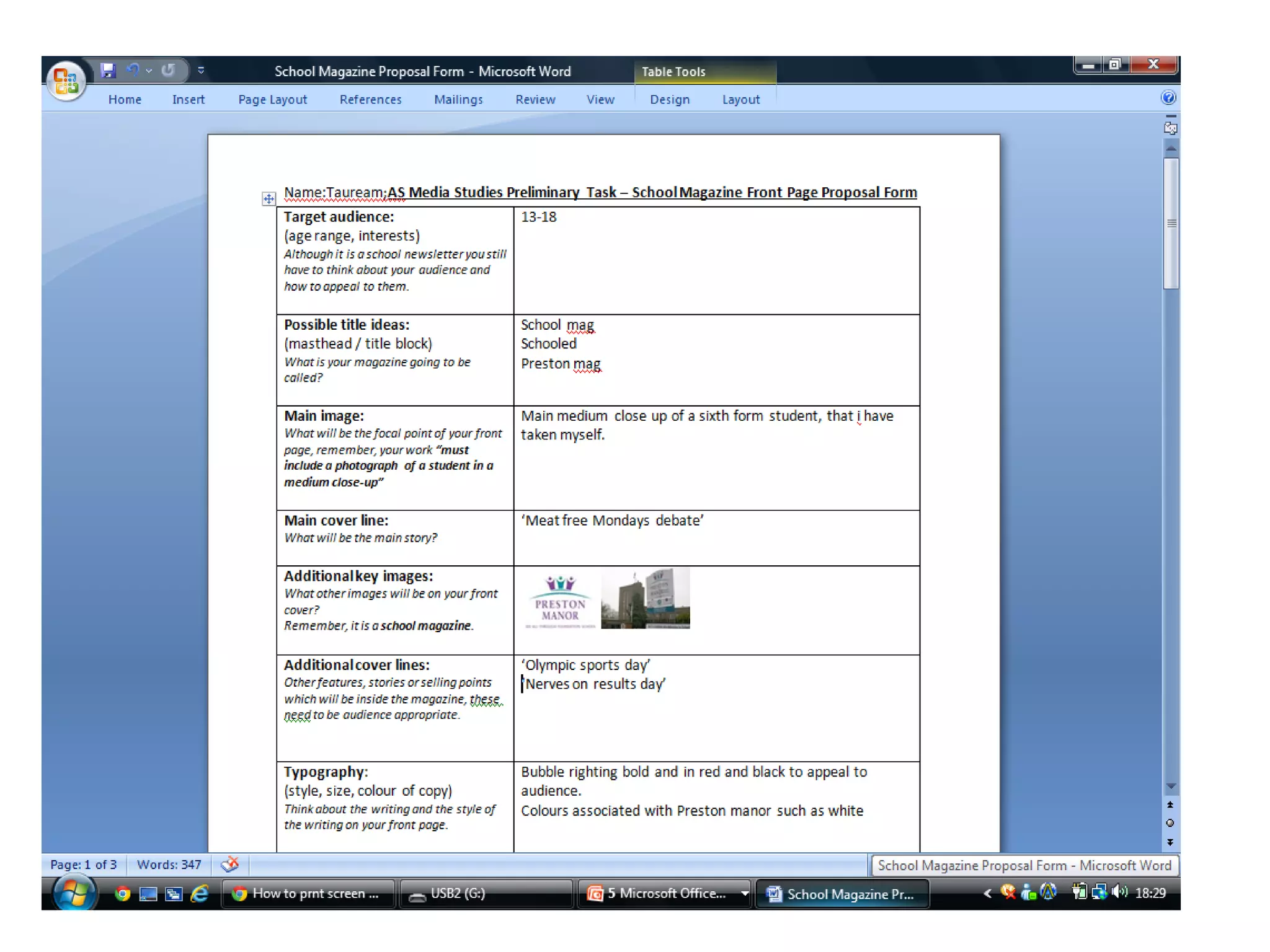1270x952 pixels.
Task: Open the Word Help question mark
Action: [1168, 98]
